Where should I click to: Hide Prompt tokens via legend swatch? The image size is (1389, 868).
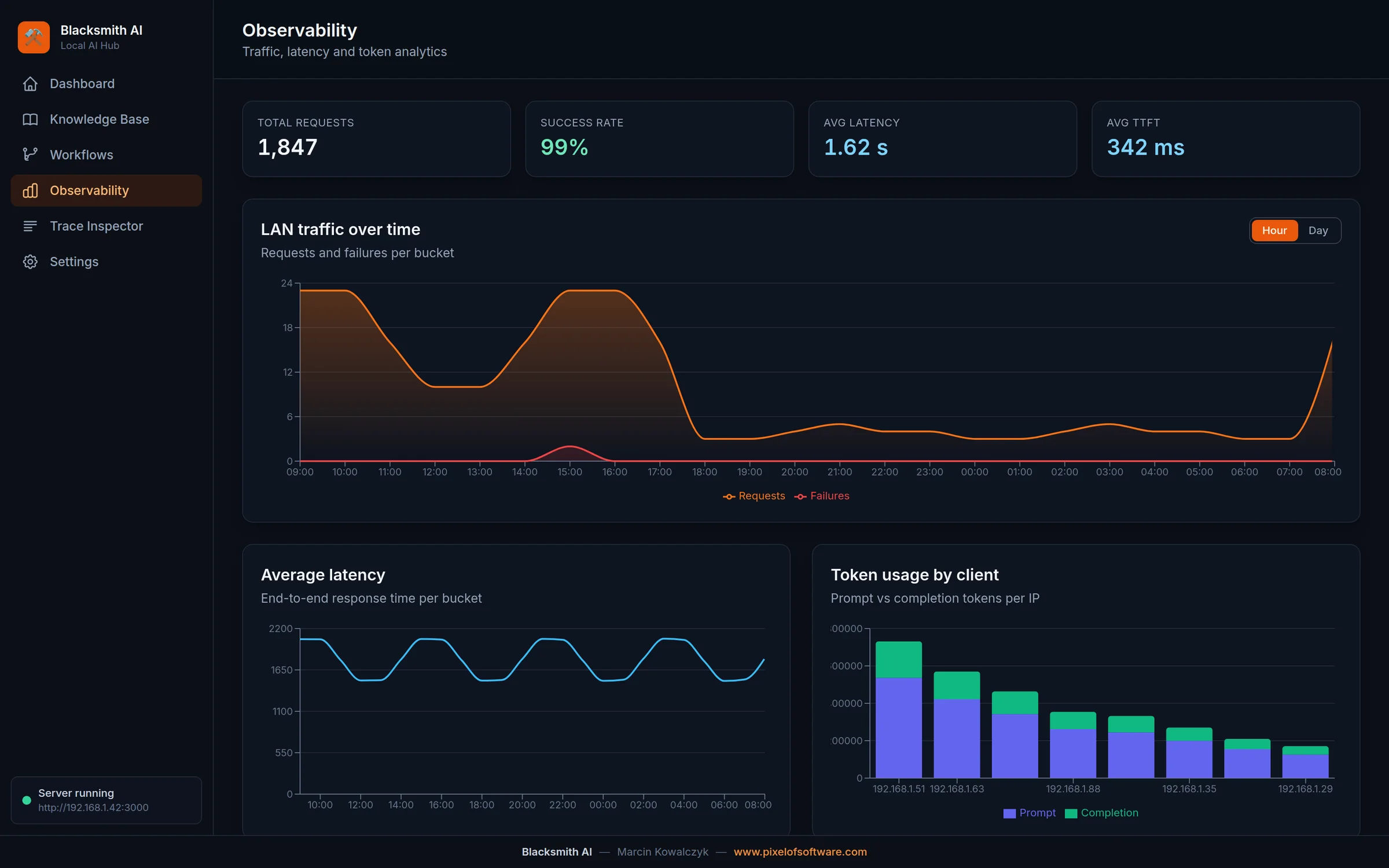pyautogui.click(x=1009, y=813)
